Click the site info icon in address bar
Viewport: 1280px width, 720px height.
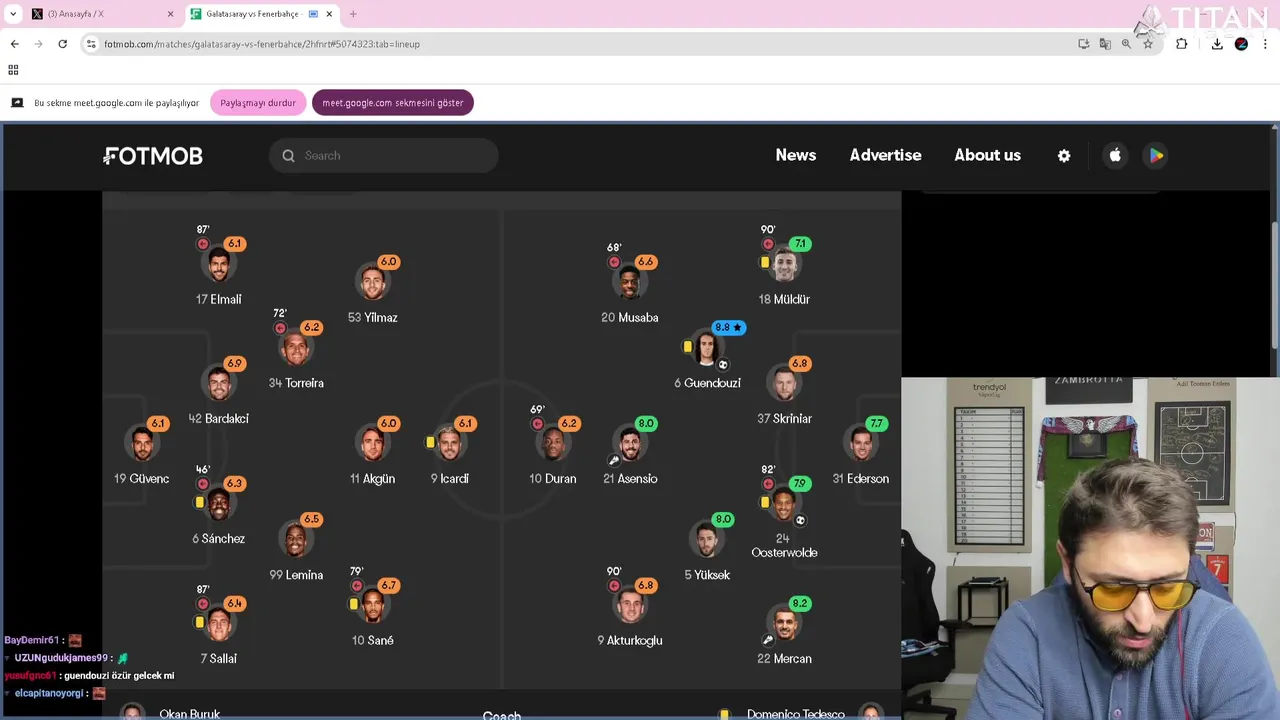click(x=92, y=44)
